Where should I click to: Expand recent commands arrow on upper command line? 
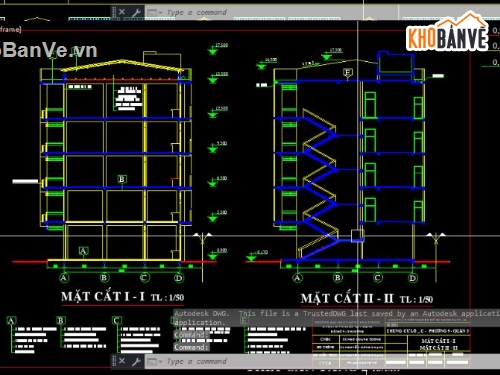click(160, 13)
